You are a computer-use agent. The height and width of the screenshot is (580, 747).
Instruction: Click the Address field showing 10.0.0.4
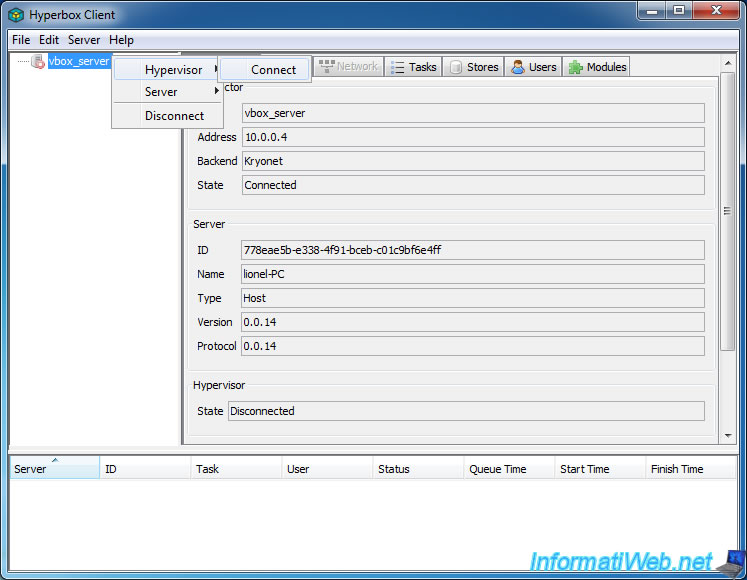[472, 137]
